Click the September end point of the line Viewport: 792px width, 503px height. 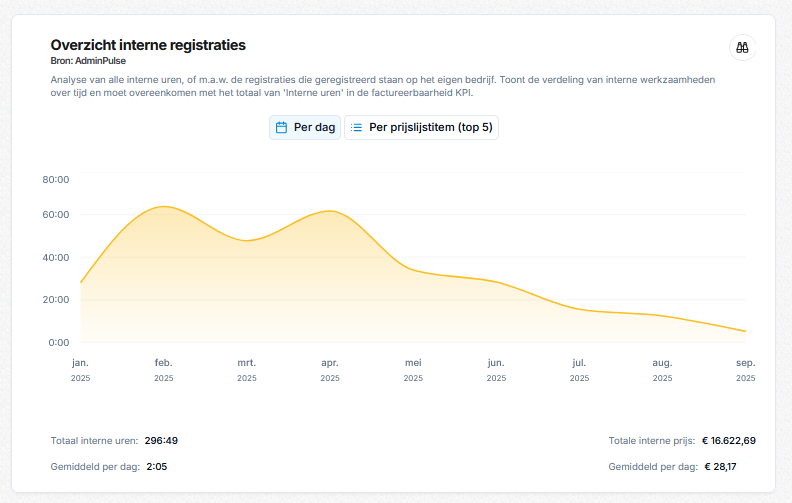coord(745,331)
